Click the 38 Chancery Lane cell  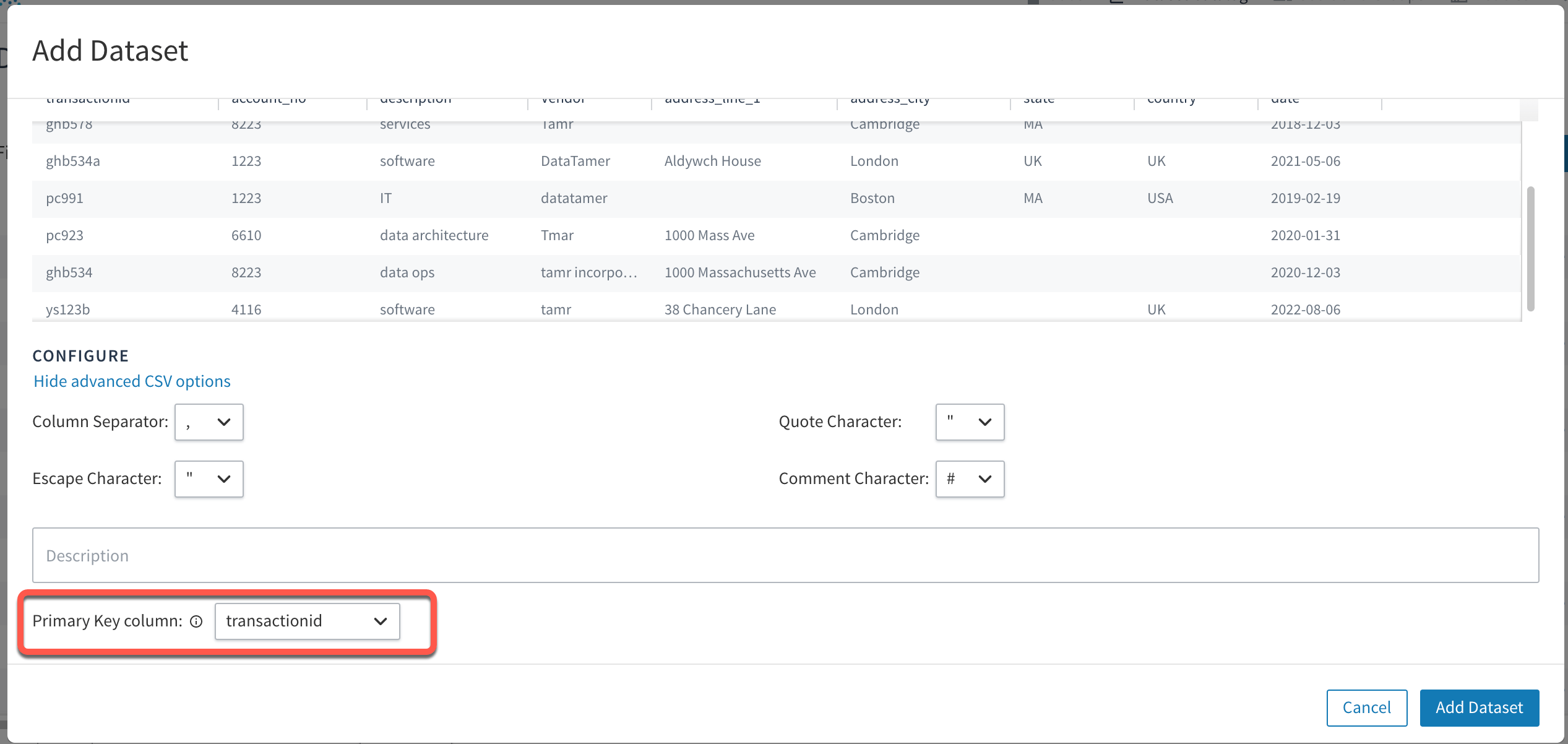point(720,310)
